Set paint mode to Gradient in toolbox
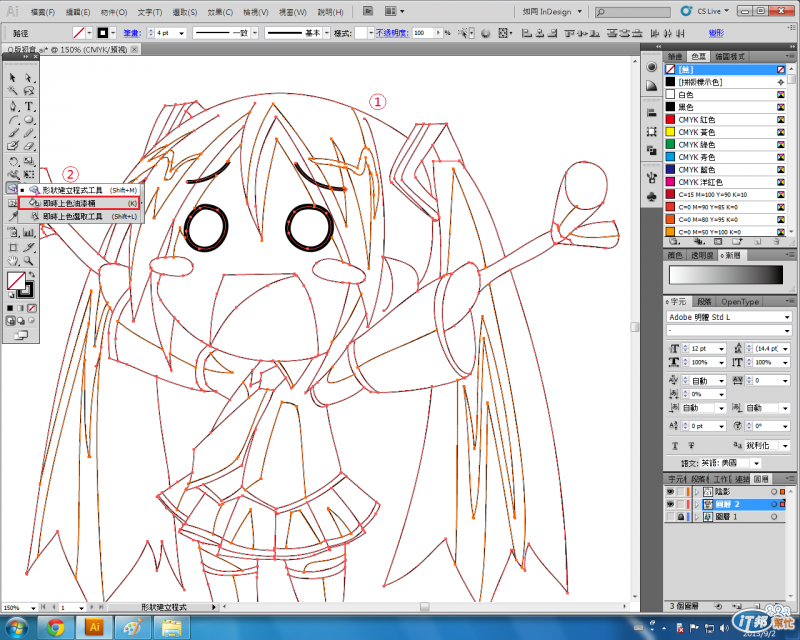This screenshot has width=800, height=640. pos(21,308)
